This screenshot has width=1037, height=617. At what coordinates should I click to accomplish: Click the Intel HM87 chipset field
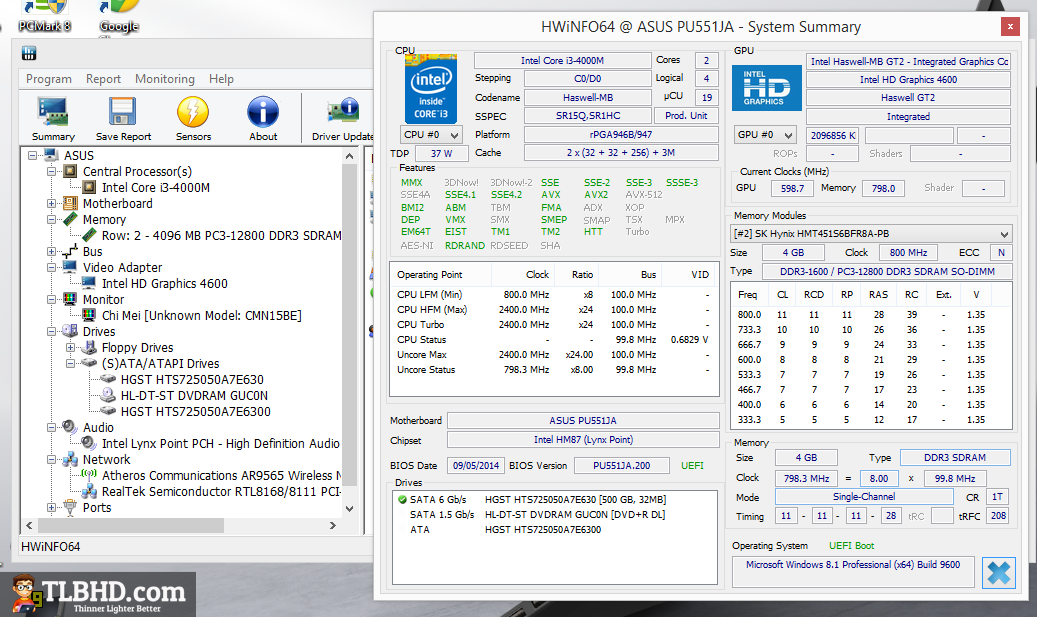pyautogui.click(x=583, y=440)
